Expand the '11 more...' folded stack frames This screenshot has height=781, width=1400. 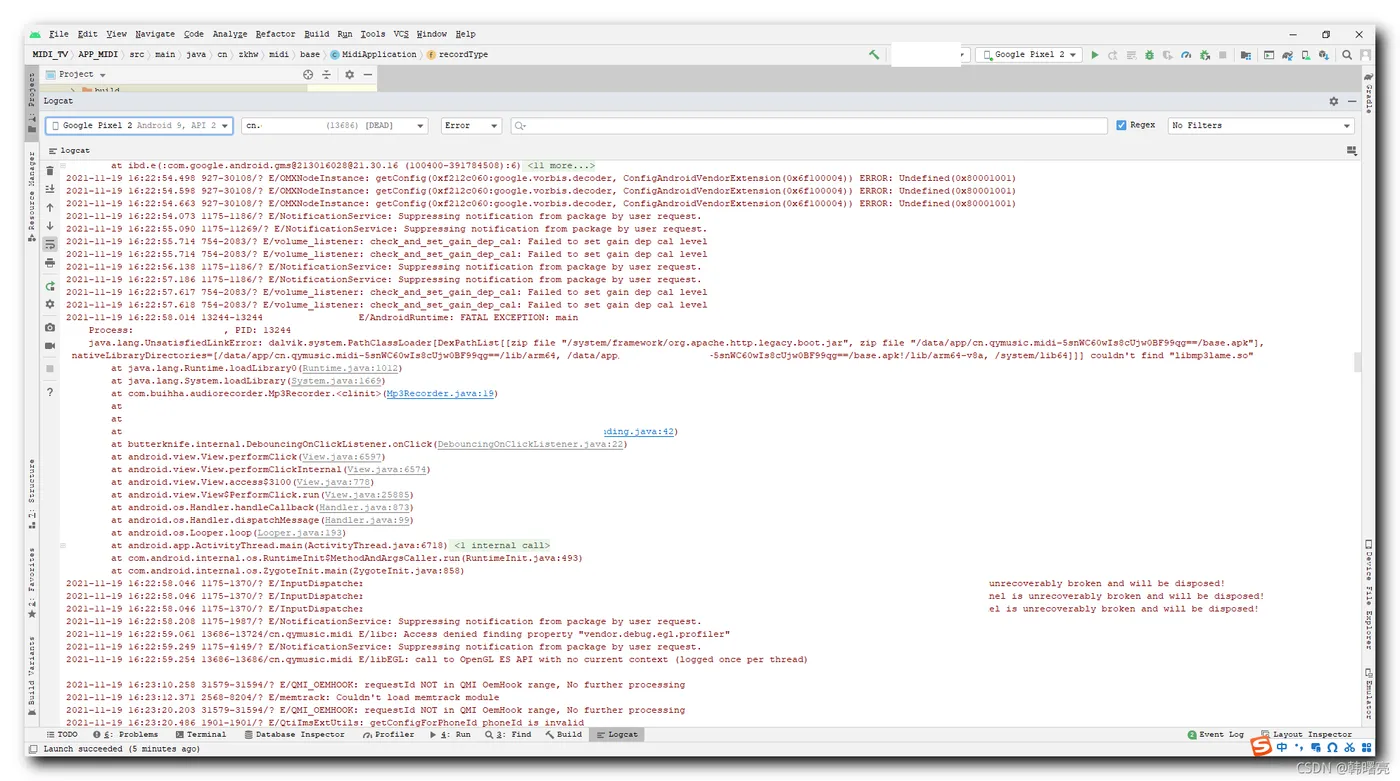tap(560, 165)
